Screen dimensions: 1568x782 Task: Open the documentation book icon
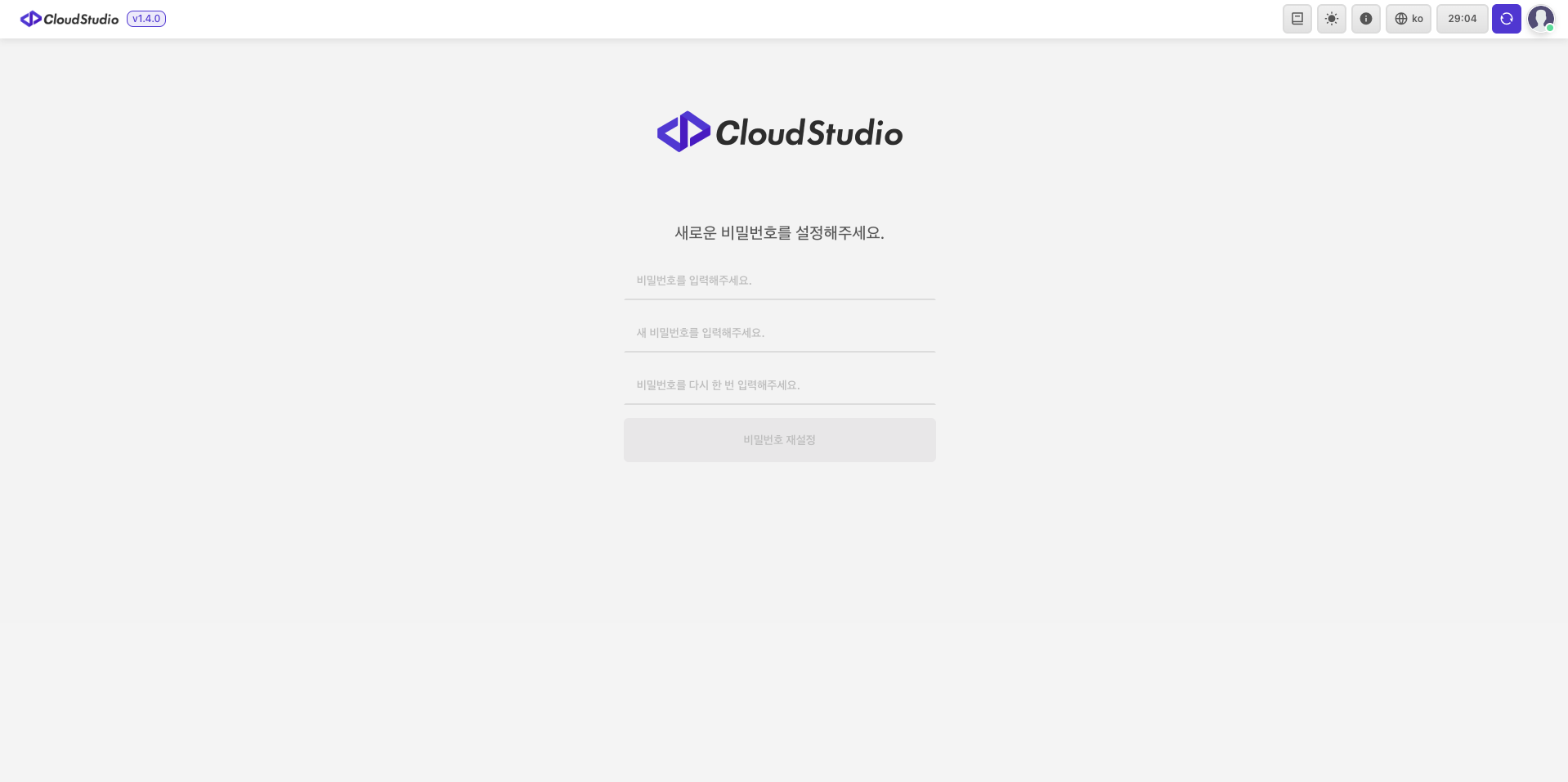[1297, 19]
